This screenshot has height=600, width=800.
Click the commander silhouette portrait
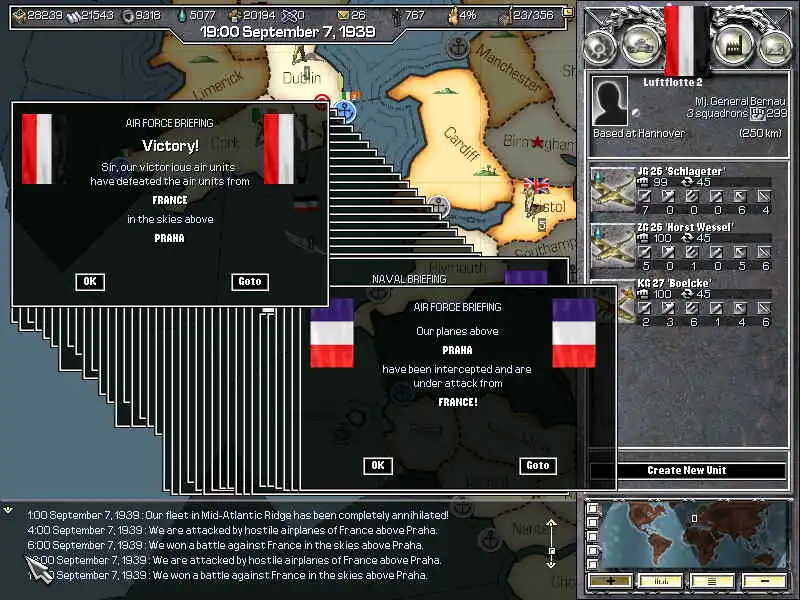pos(610,101)
